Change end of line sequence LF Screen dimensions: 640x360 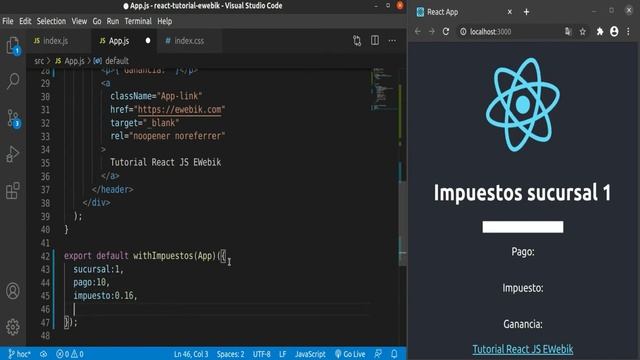pyautogui.click(x=282, y=354)
